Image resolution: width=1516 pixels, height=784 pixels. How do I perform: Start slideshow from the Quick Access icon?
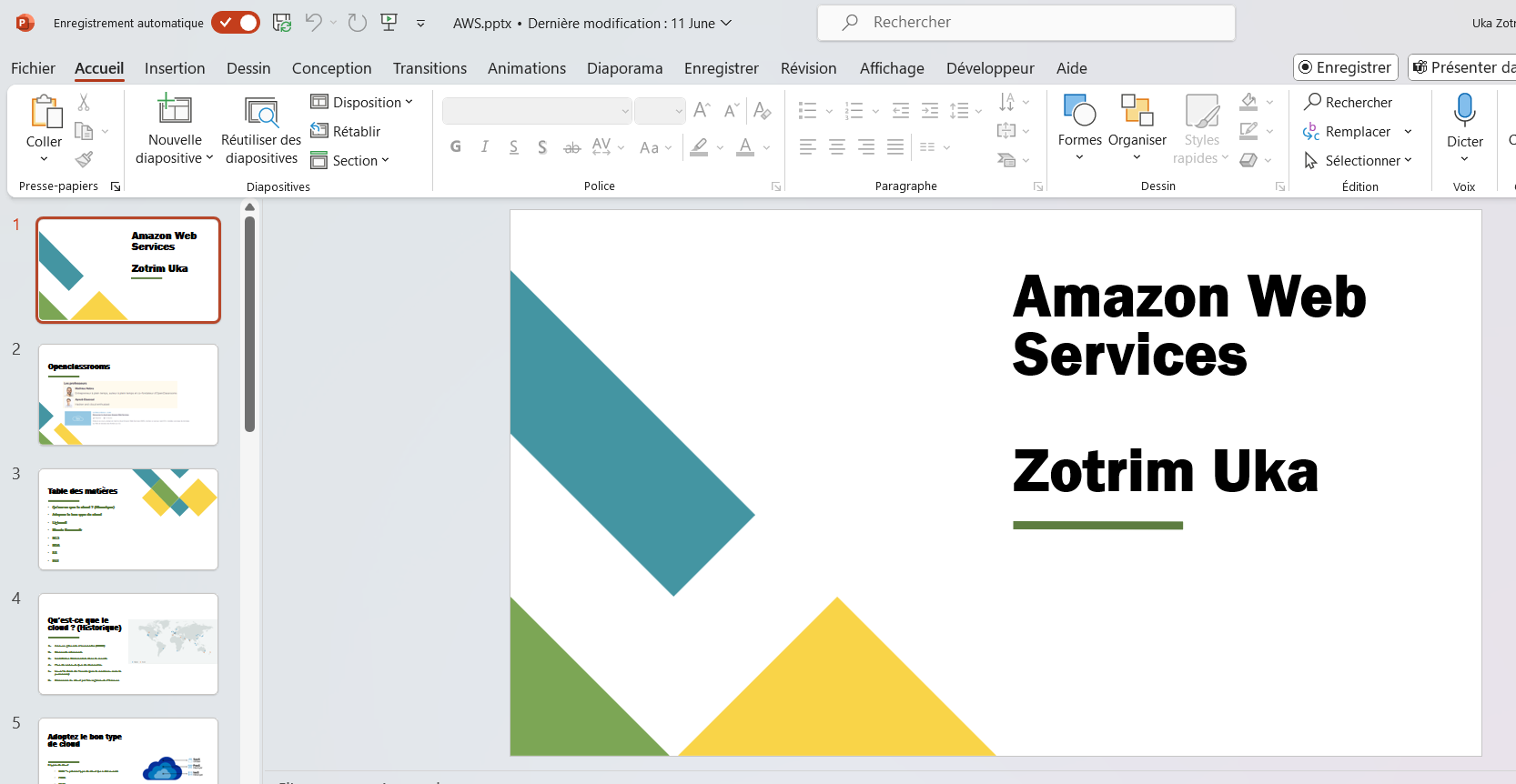pos(389,23)
